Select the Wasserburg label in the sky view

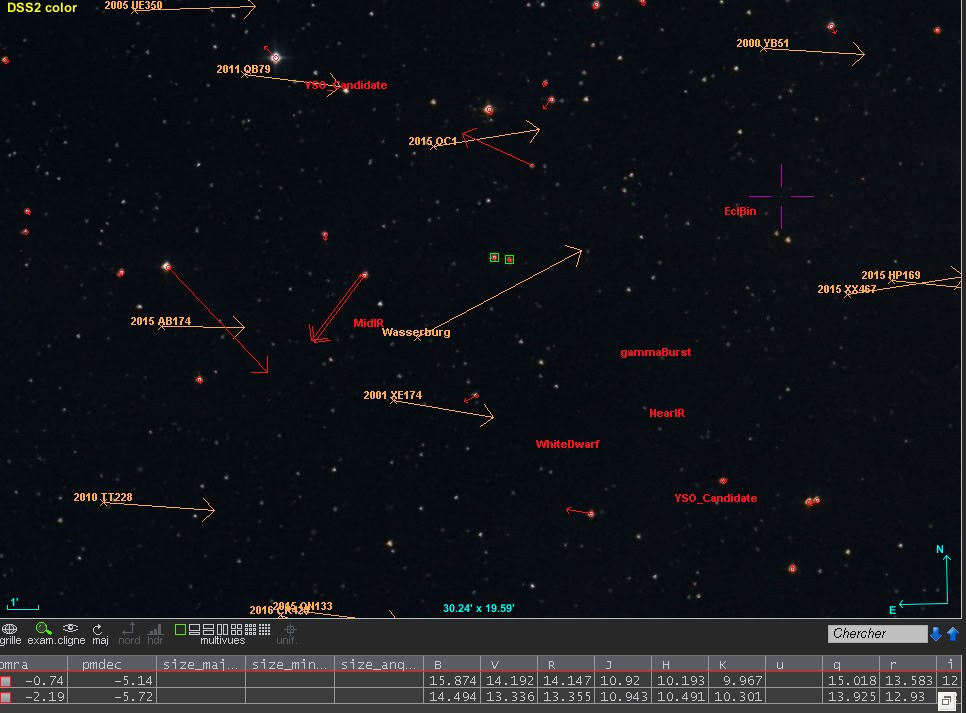(x=416, y=332)
